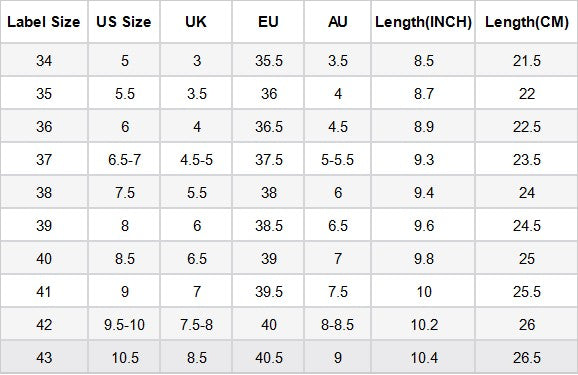Select the EU column header

[x=268, y=22]
